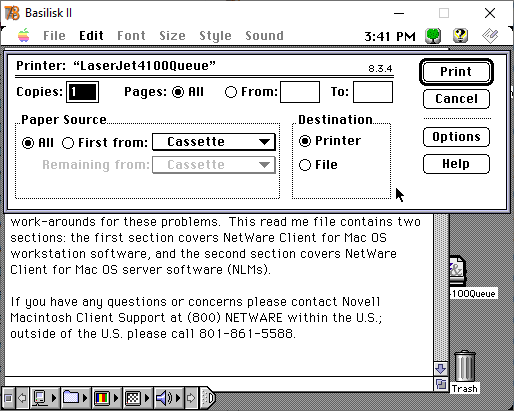The width and height of the screenshot is (514, 411).
Task: Open Monitor resolution checkerboard module
Action: [133, 398]
